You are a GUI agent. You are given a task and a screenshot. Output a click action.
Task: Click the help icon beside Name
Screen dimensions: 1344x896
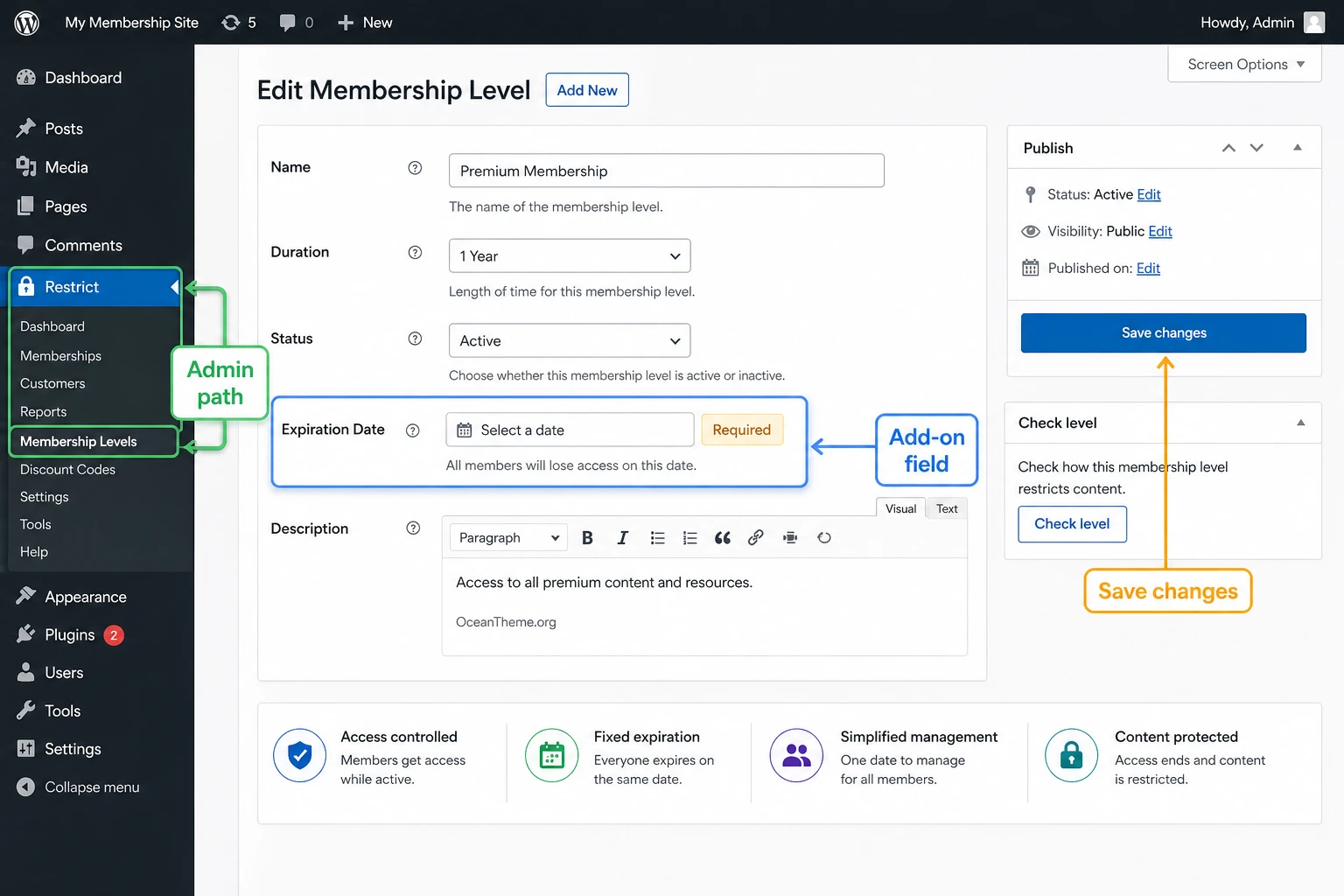click(x=415, y=168)
